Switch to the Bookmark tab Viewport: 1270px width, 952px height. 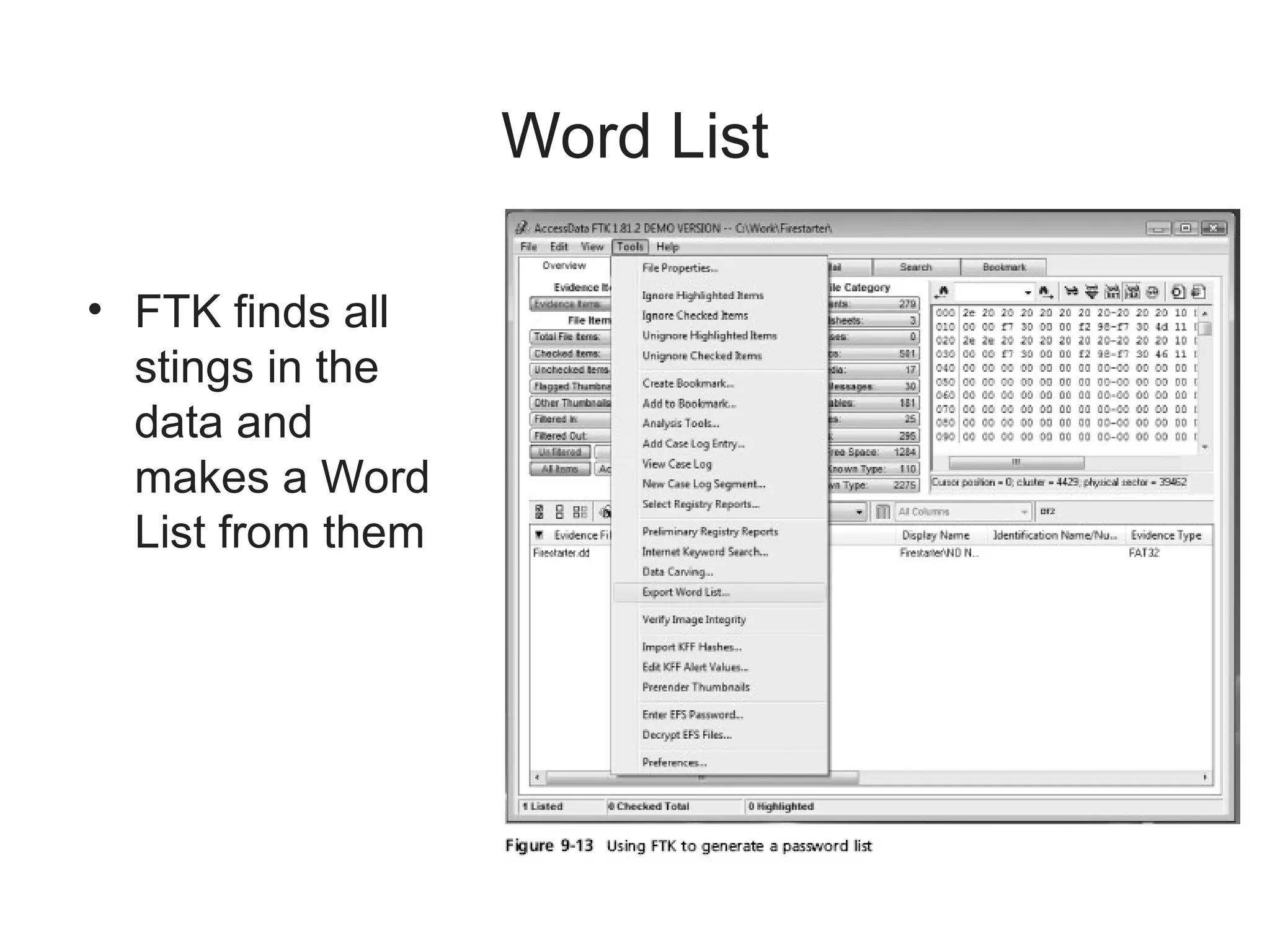1004,267
